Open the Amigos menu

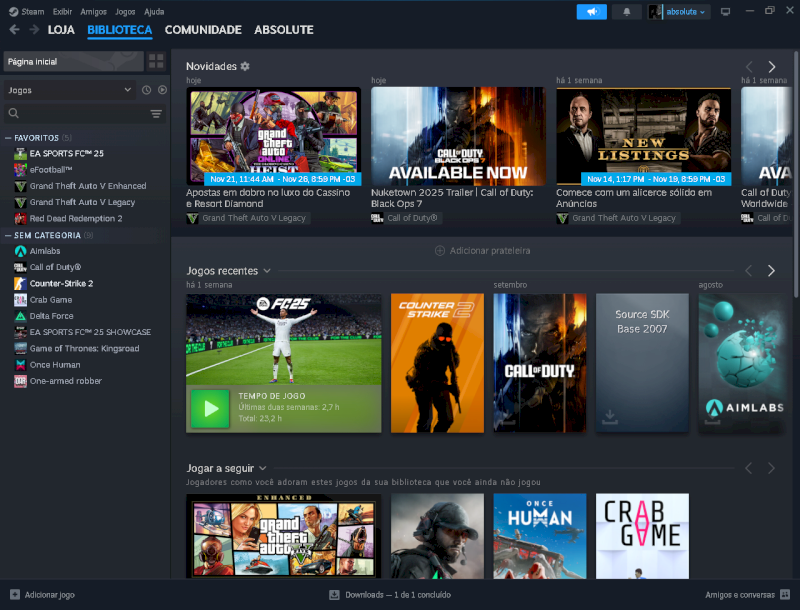pyautogui.click(x=93, y=12)
